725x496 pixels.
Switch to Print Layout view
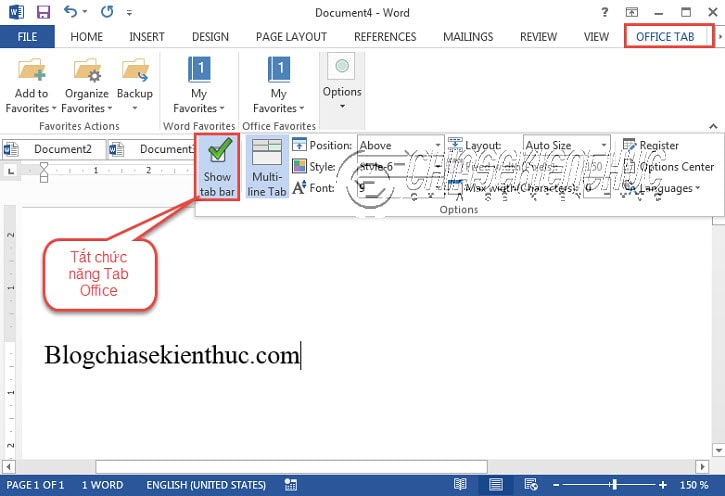[x=496, y=484]
